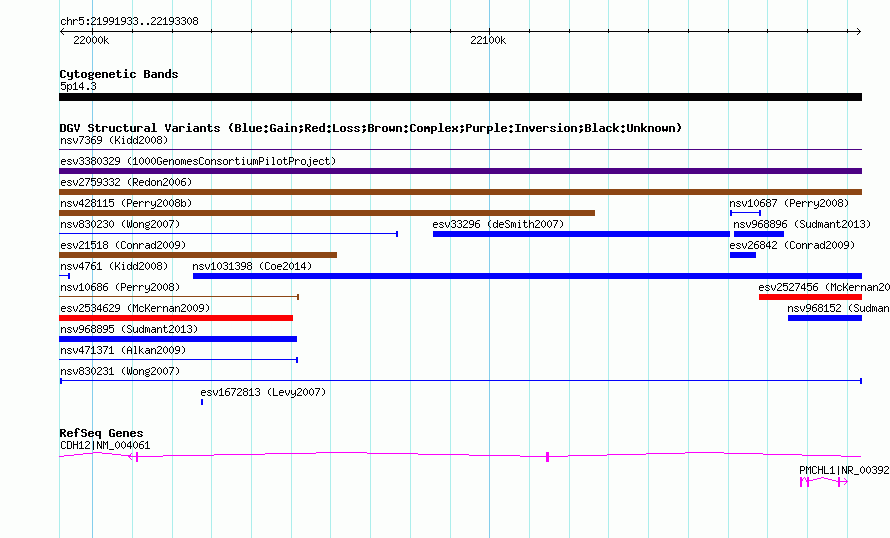890x538 pixels.
Task: Open the nsv968896 (Sudmant2013) label
Action: [x=802, y=224]
